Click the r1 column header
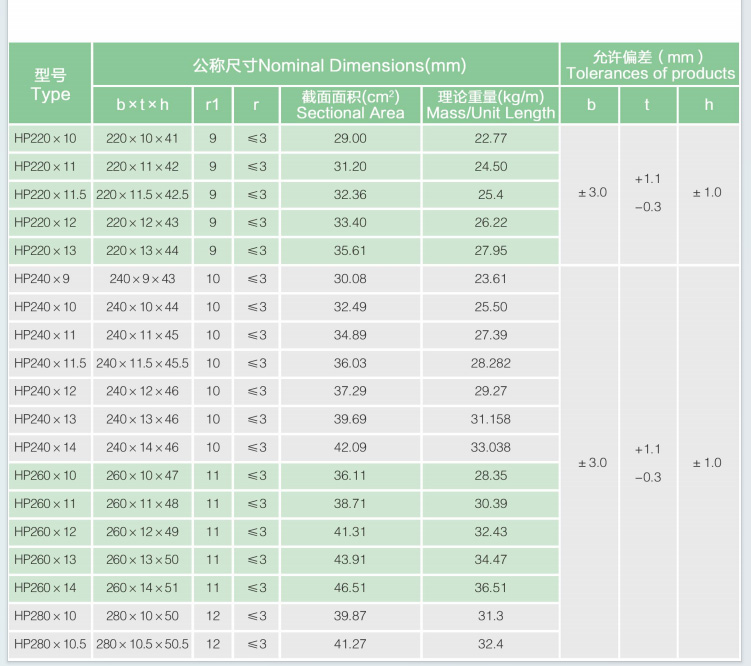Screen dimensions: 751x666 [x=212, y=105]
